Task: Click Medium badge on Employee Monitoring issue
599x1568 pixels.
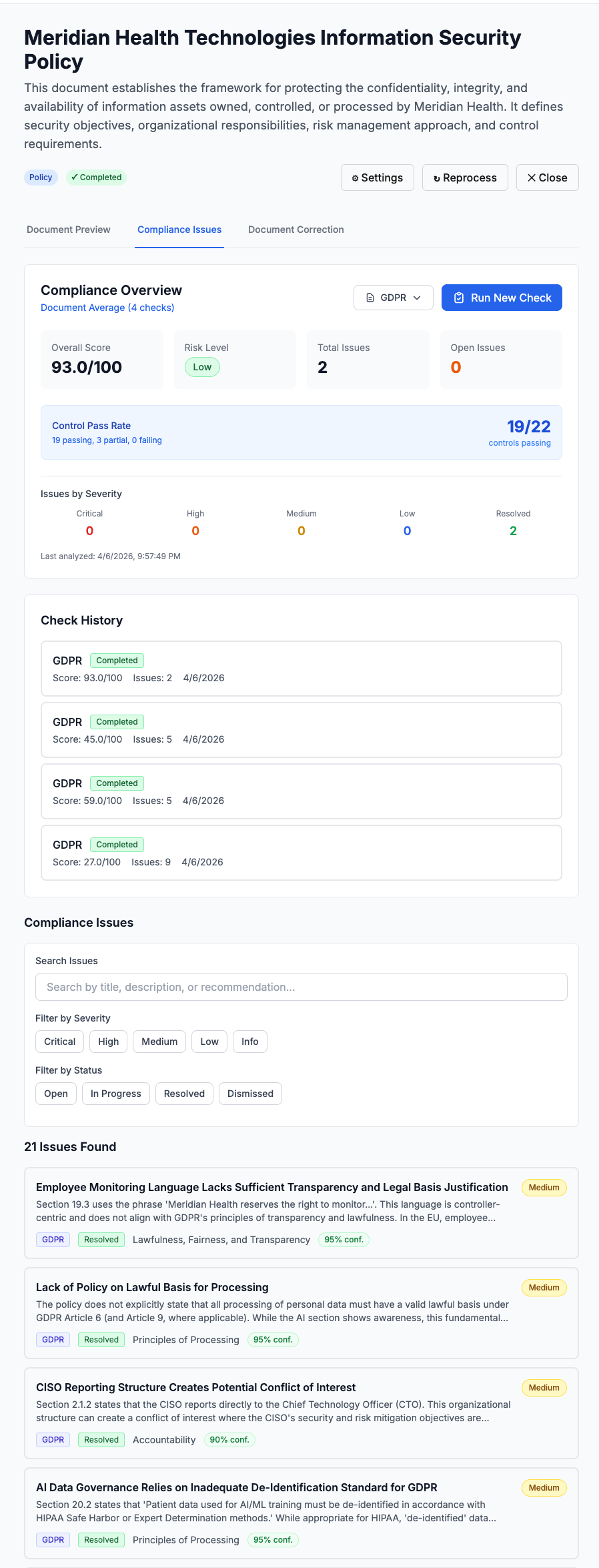Action: click(544, 1188)
